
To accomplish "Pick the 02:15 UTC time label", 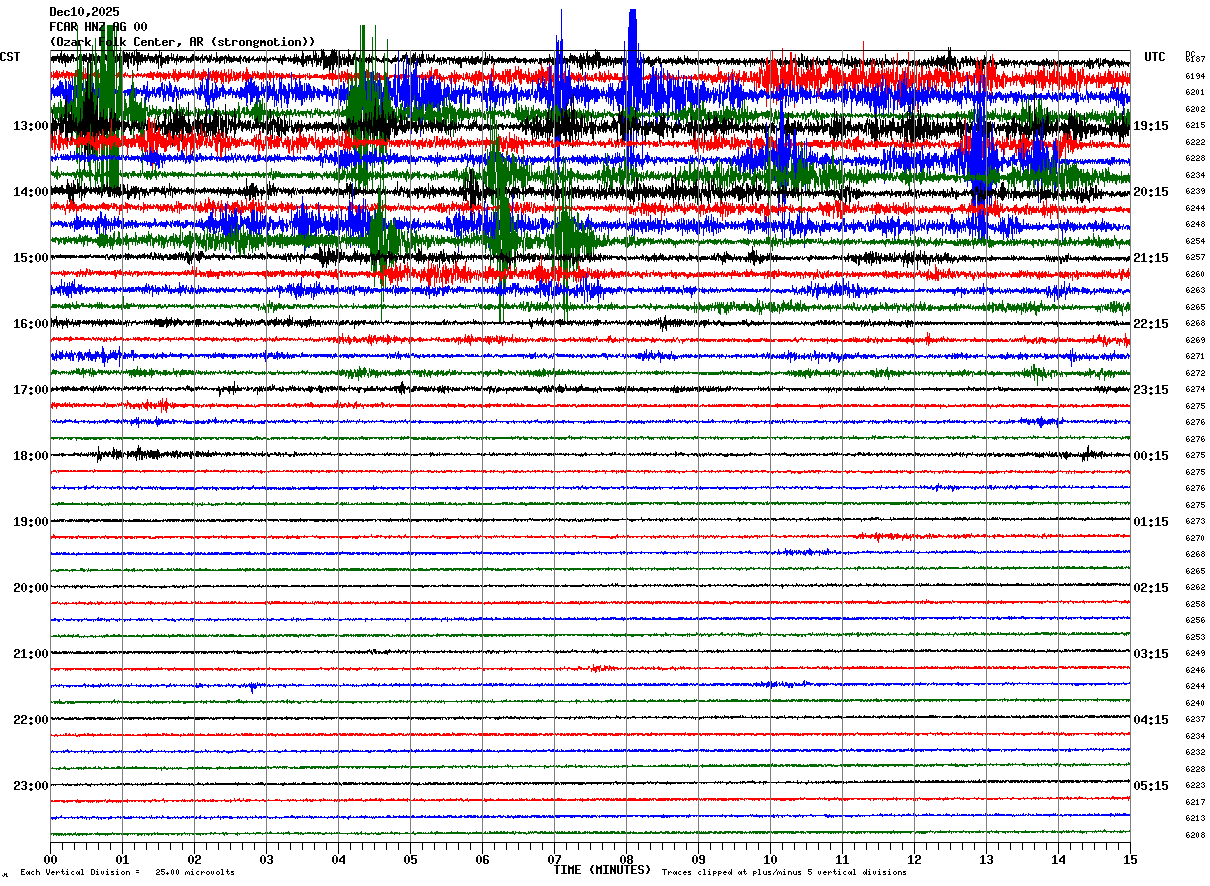I will (x=1151, y=588).
